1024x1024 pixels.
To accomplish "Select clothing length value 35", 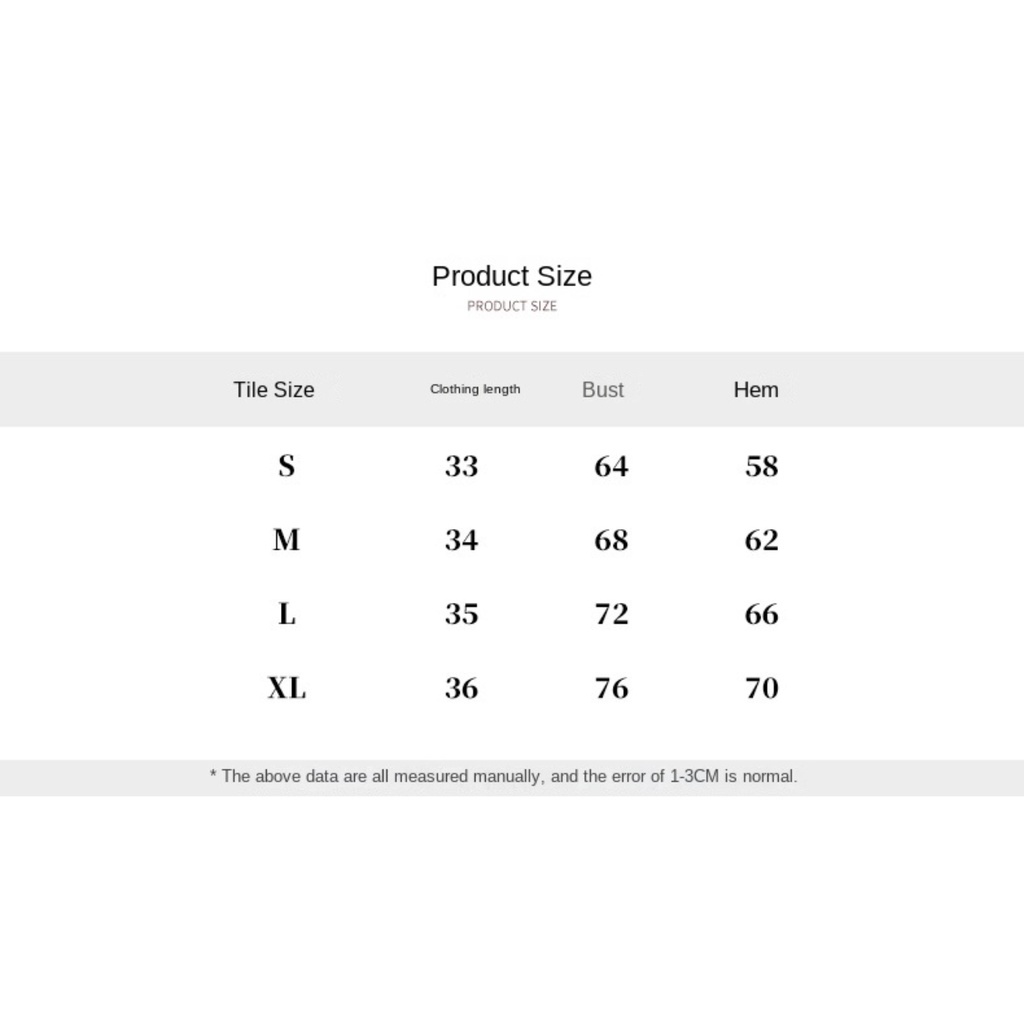I will (x=461, y=614).
